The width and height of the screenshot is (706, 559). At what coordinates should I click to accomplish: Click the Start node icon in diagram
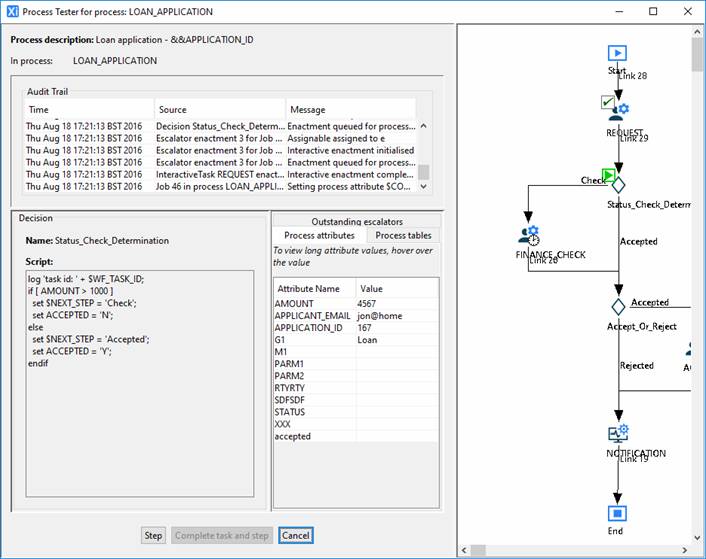(x=617, y=53)
